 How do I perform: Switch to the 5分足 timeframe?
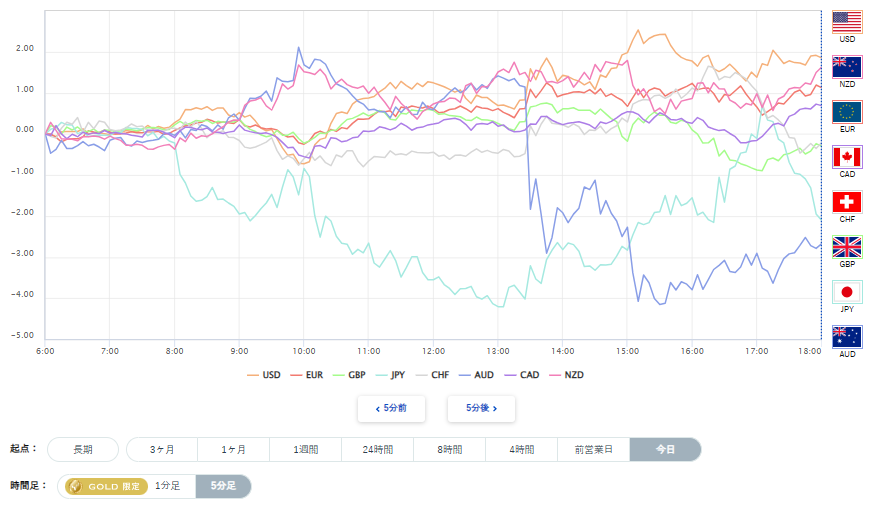point(223,486)
